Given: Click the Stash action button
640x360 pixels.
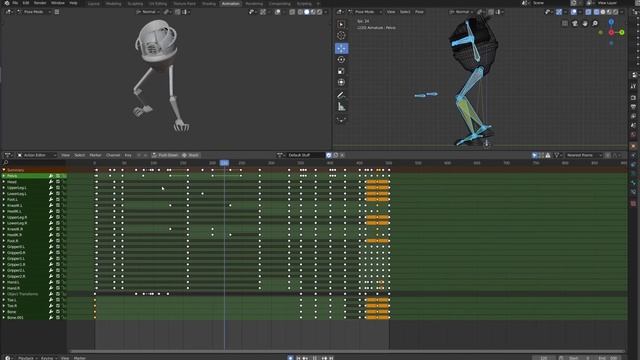Looking at the screenshot, I should point(191,155).
